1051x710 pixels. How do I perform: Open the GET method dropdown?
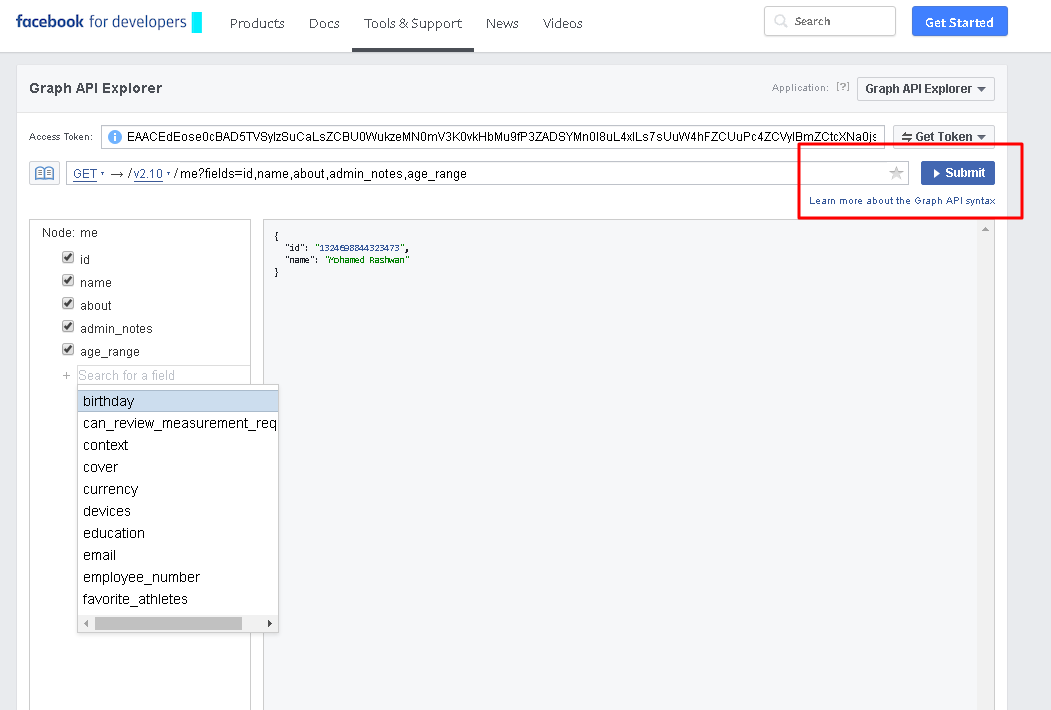click(89, 174)
